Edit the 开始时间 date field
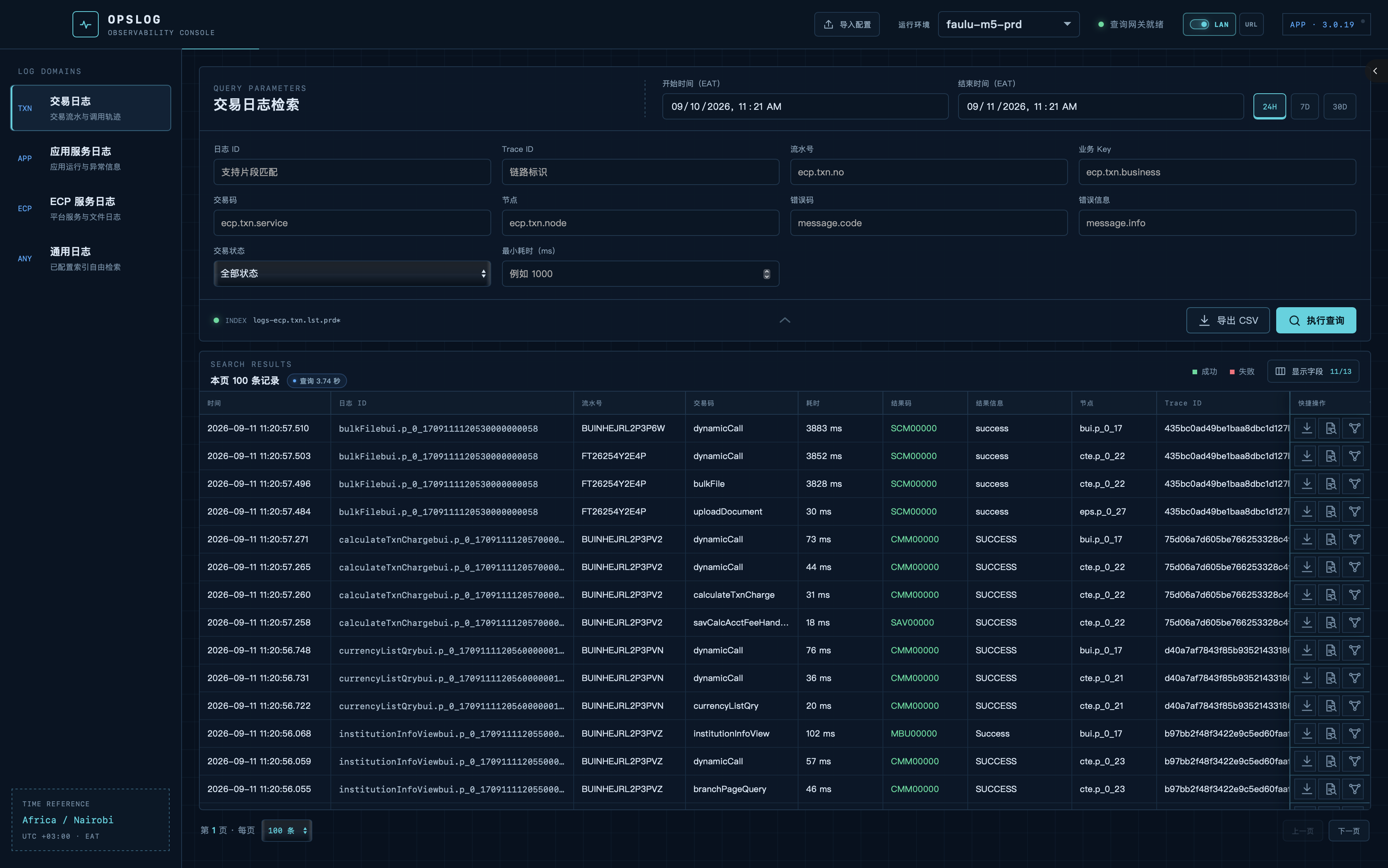This screenshot has width=1388, height=868. pyautogui.click(x=805, y=107)
